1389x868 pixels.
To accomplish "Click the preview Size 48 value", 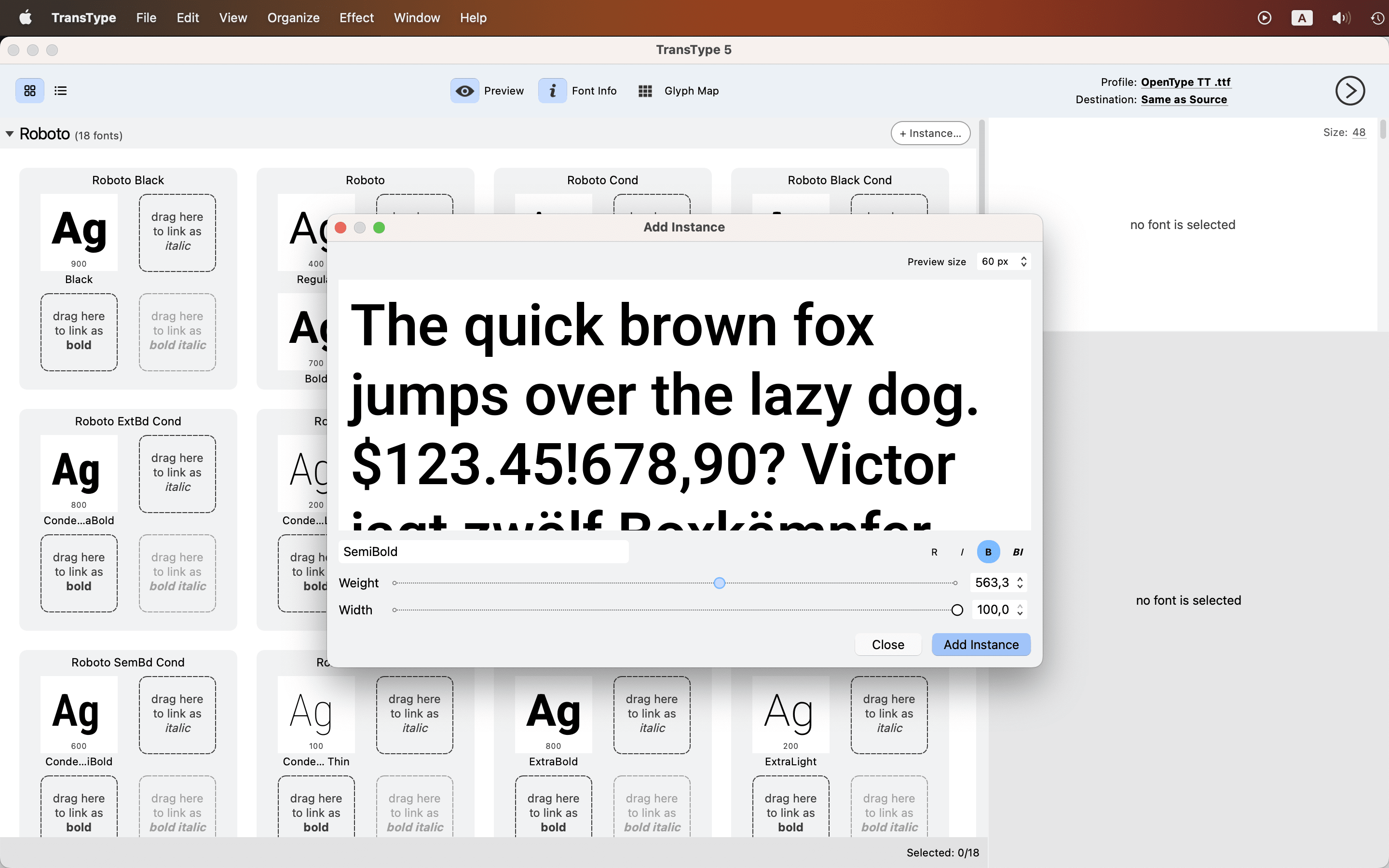I will point(1359,133).
